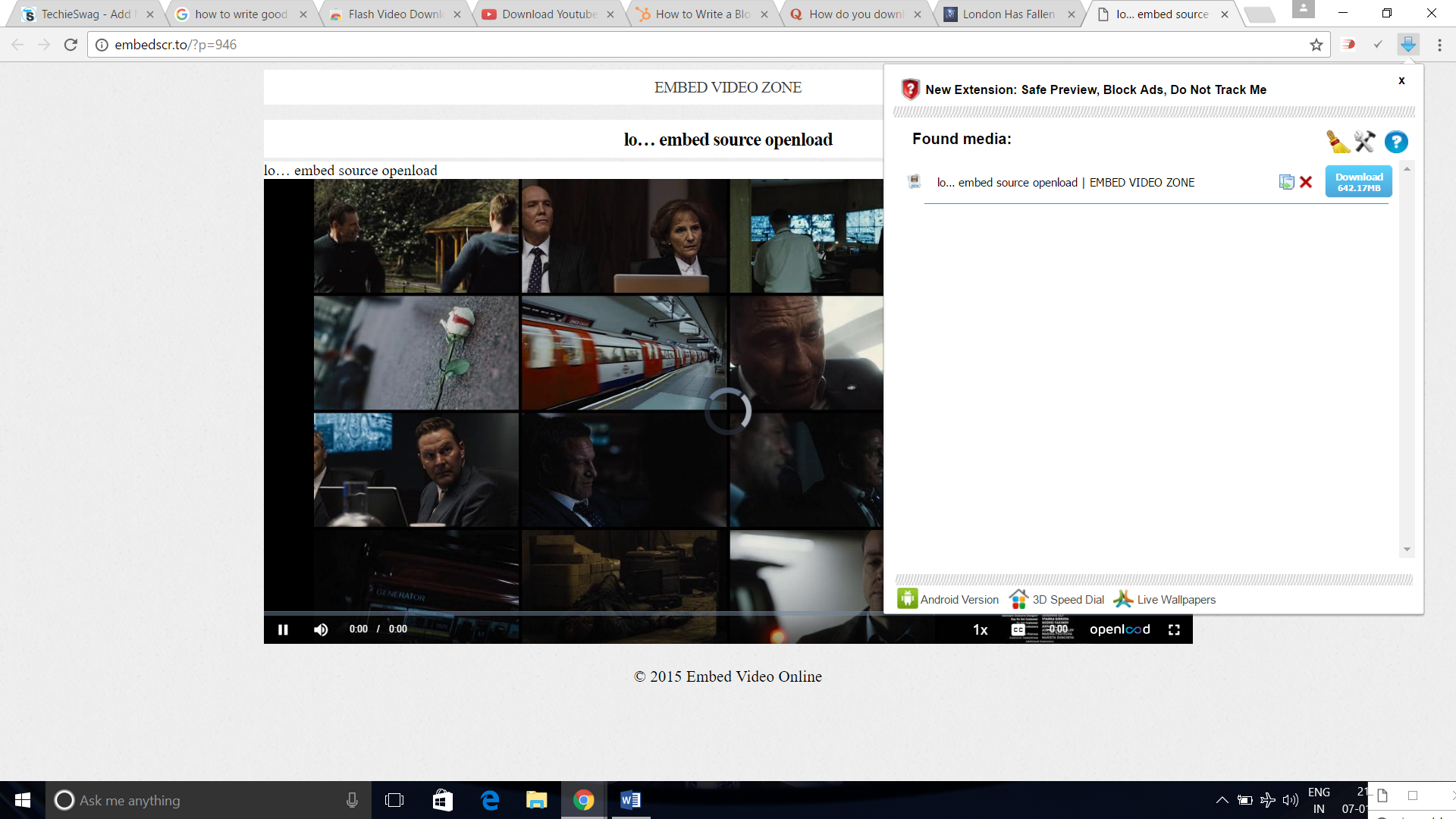
Task: Open Windows Store from taskbar
Action: click(442, 800)
